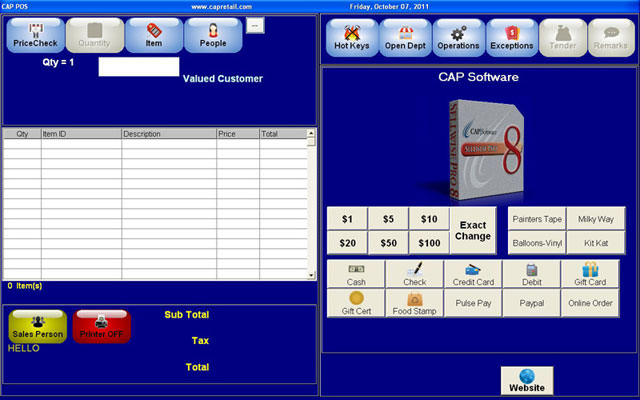Click the PriceCheck icon button
The height and width of the screenshot is (400, 640).
pyautogui.click(x=35, y=35)
